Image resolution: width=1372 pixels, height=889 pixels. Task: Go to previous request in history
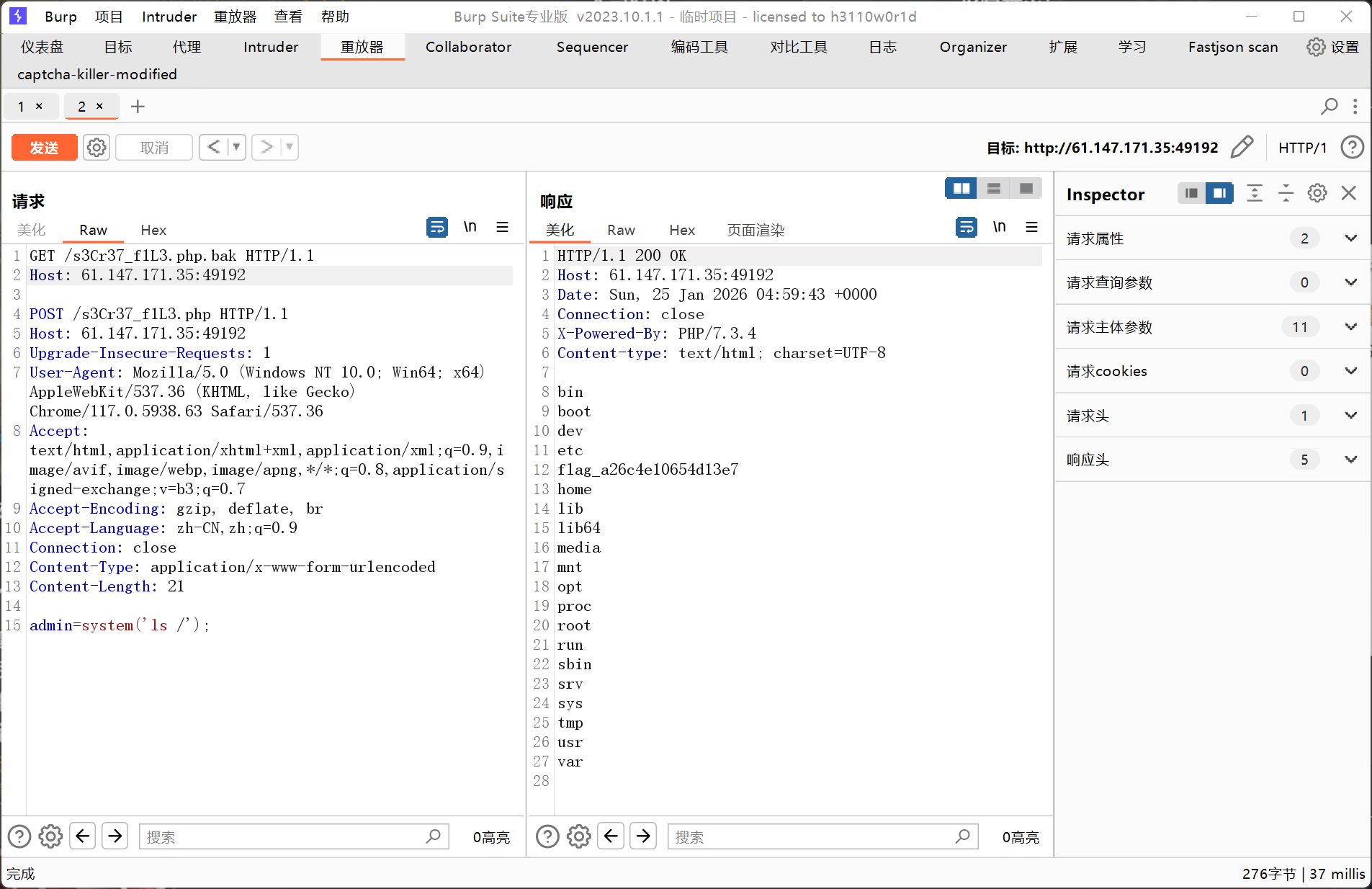click(214, 148)
